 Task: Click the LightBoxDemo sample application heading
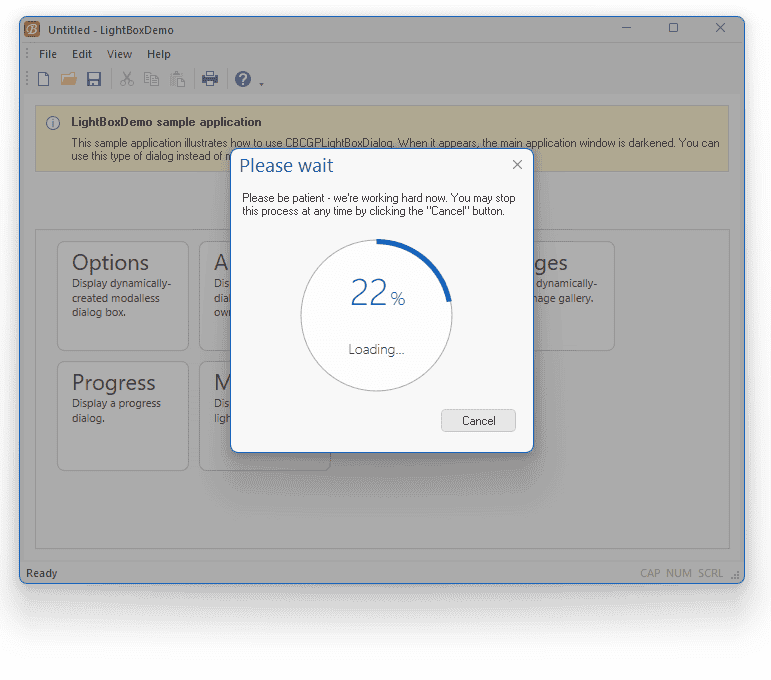[166, 122]
